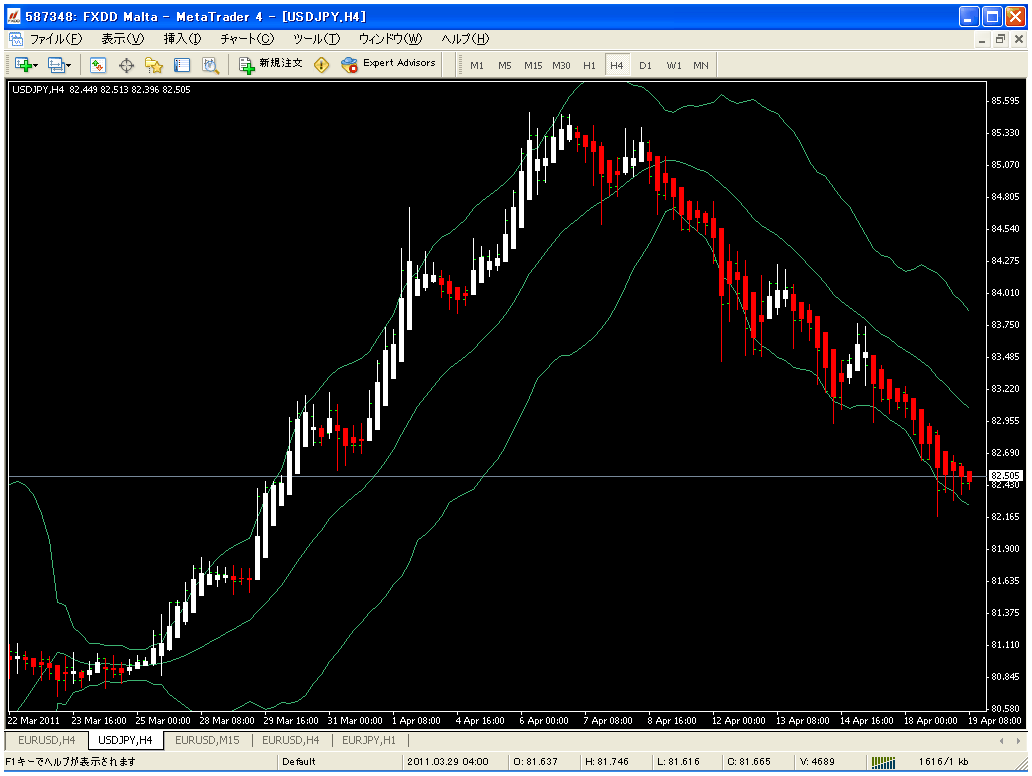Select the USDJPY,H4 chart tab
Screen dimensions: 1032x776
click(x=125, y=740)
